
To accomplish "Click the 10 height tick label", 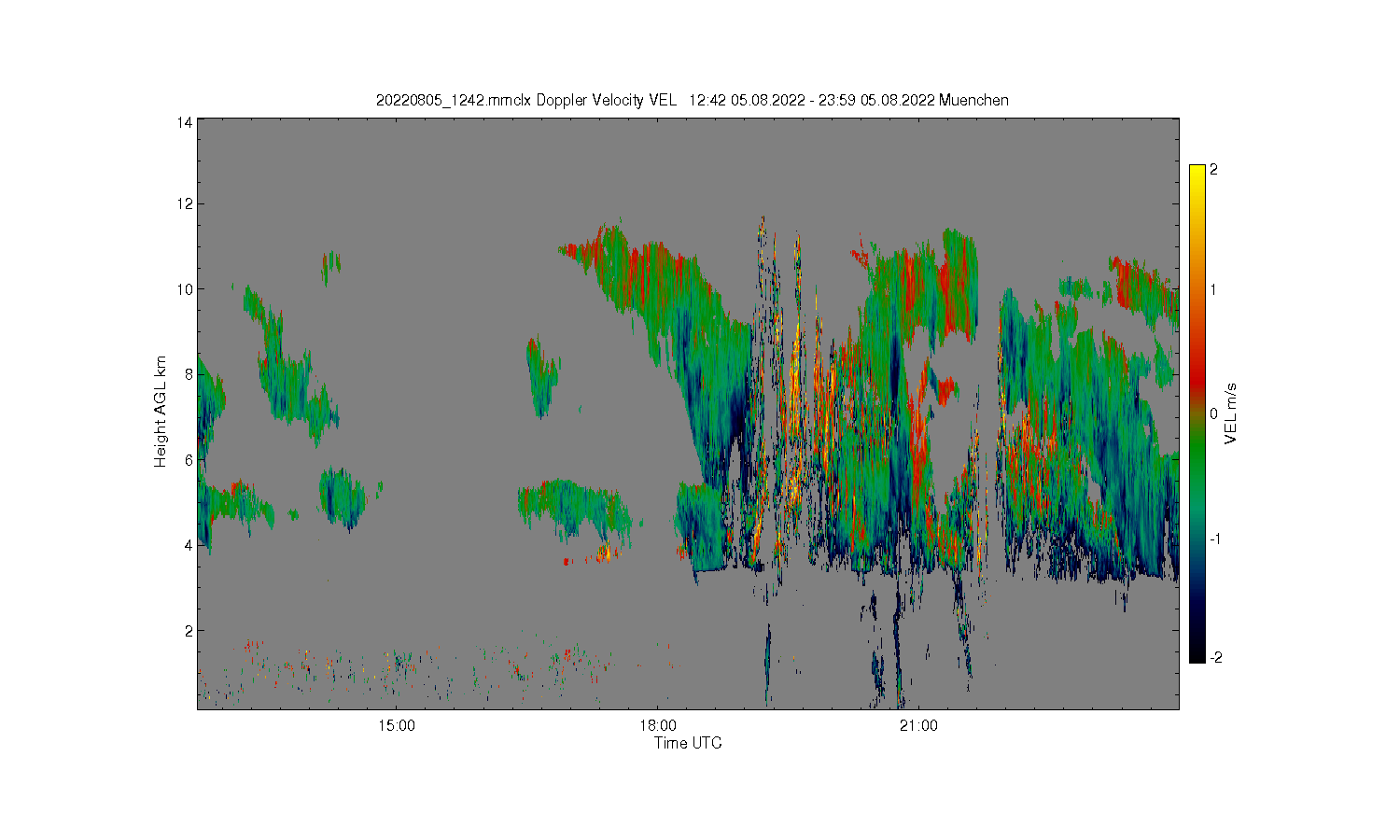I will point(185,289).
